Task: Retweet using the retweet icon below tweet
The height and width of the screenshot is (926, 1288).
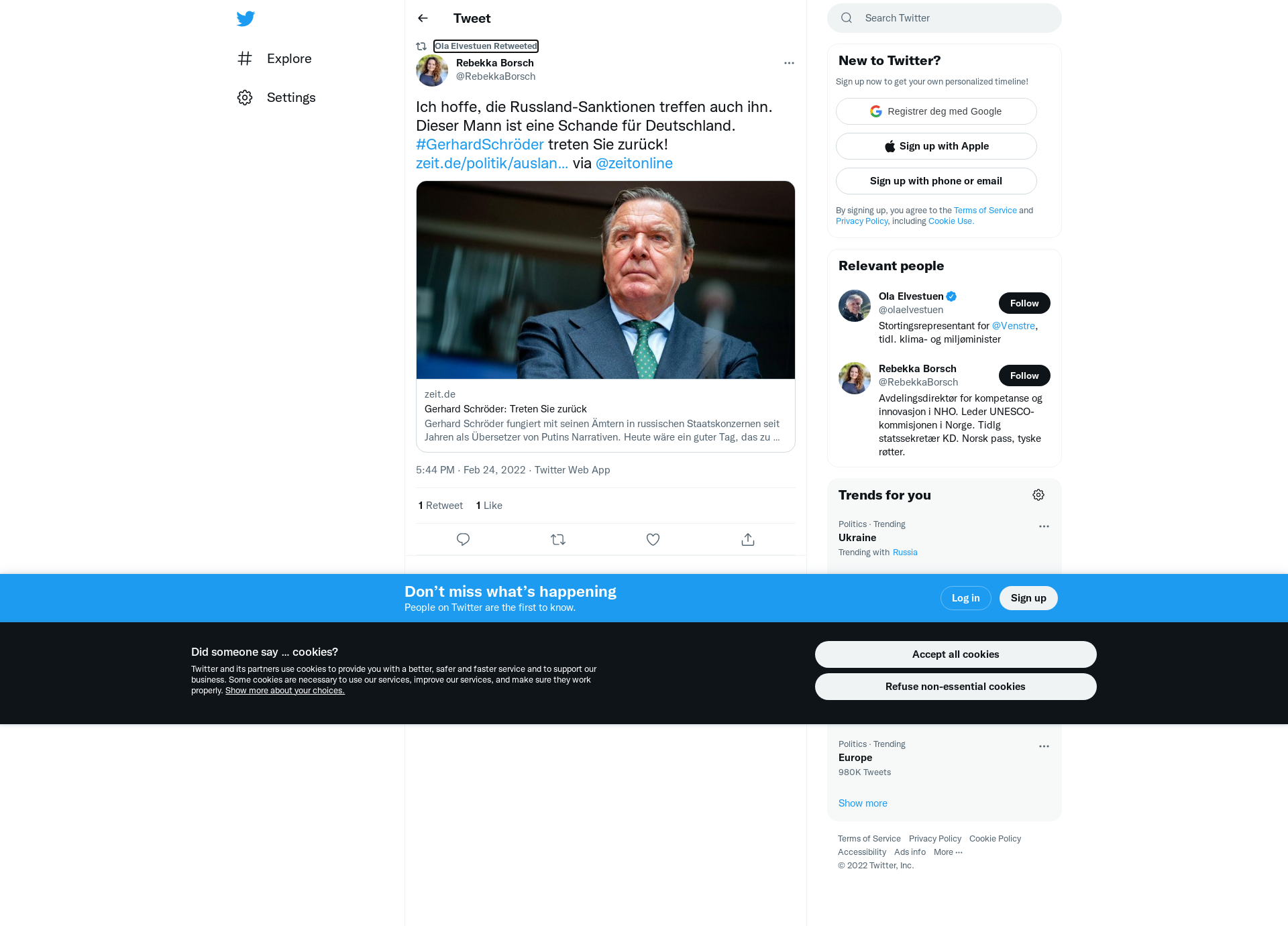Action: click(558, 539)
